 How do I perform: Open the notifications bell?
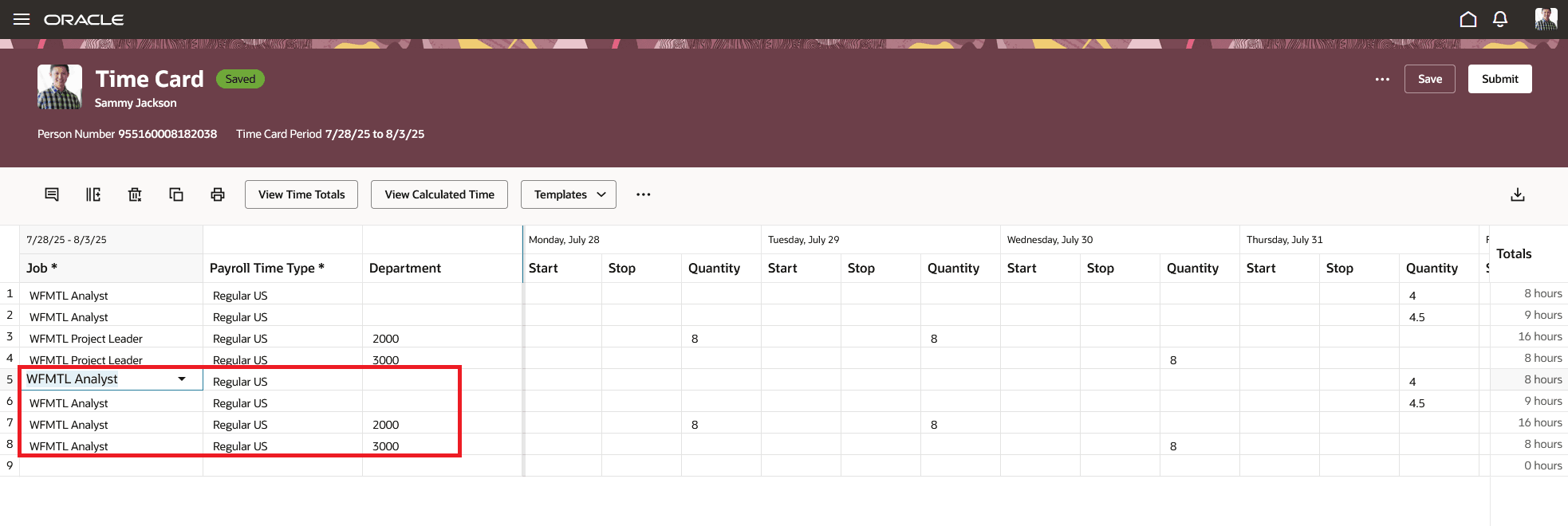point(1500,19)
